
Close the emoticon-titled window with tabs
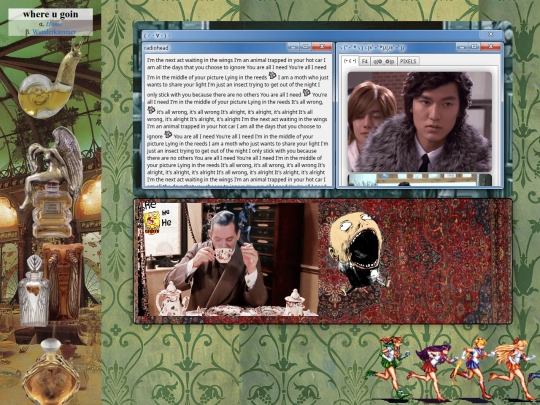click(490, 46)
